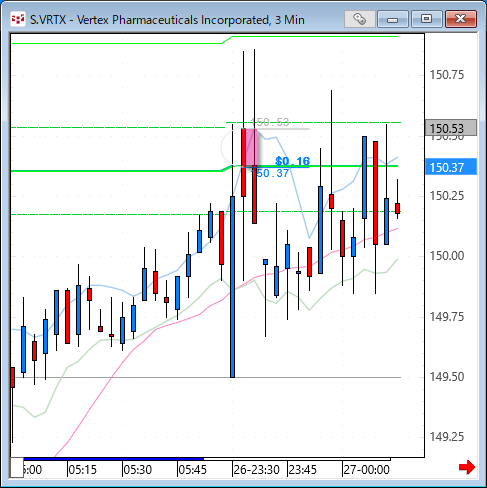Viewport: 487px width, 488px height.
Task: Click the 149.25 price axis label
Action: tap(447, 437)
